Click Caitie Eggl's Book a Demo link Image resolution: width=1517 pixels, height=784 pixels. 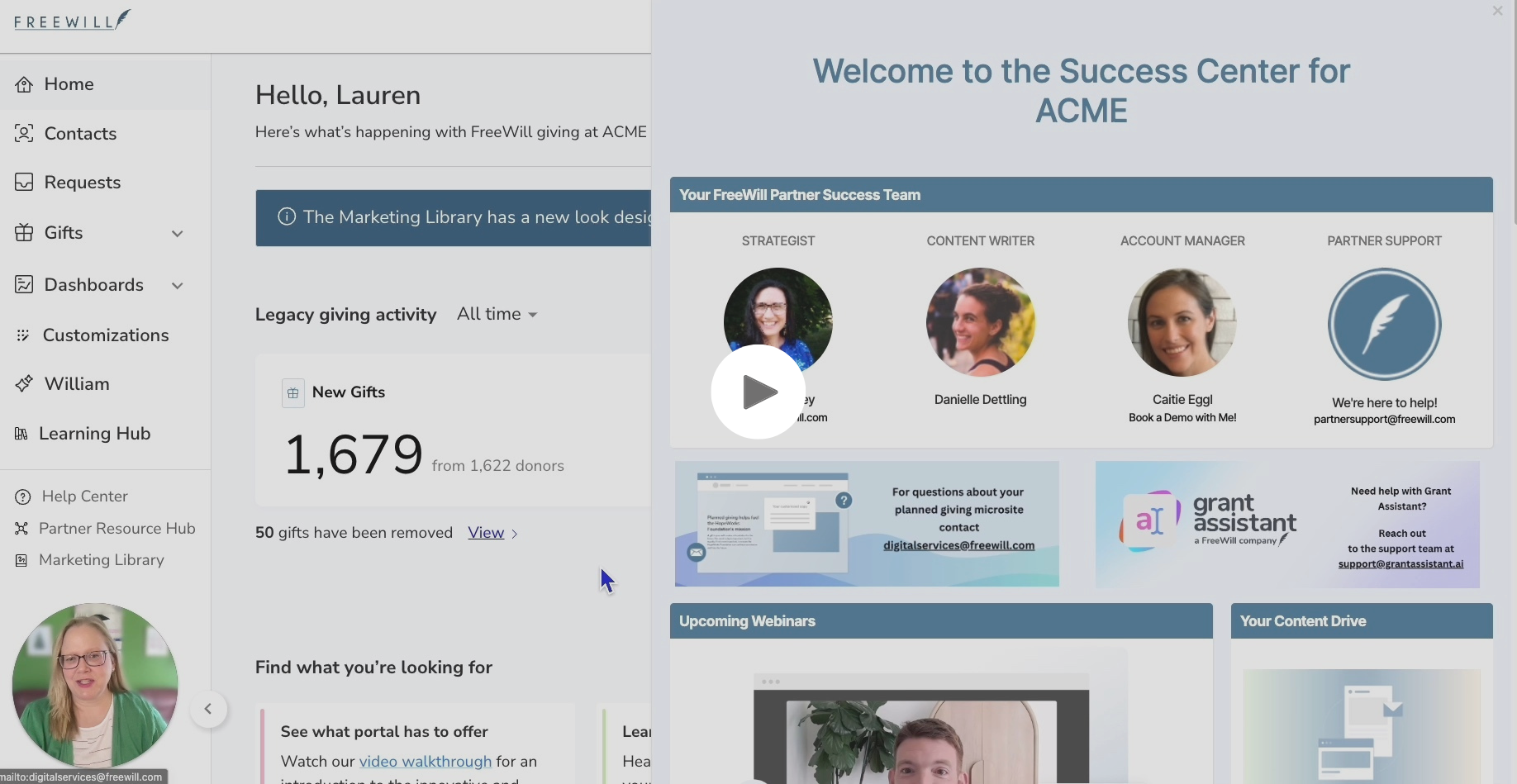click(1182, 417)
